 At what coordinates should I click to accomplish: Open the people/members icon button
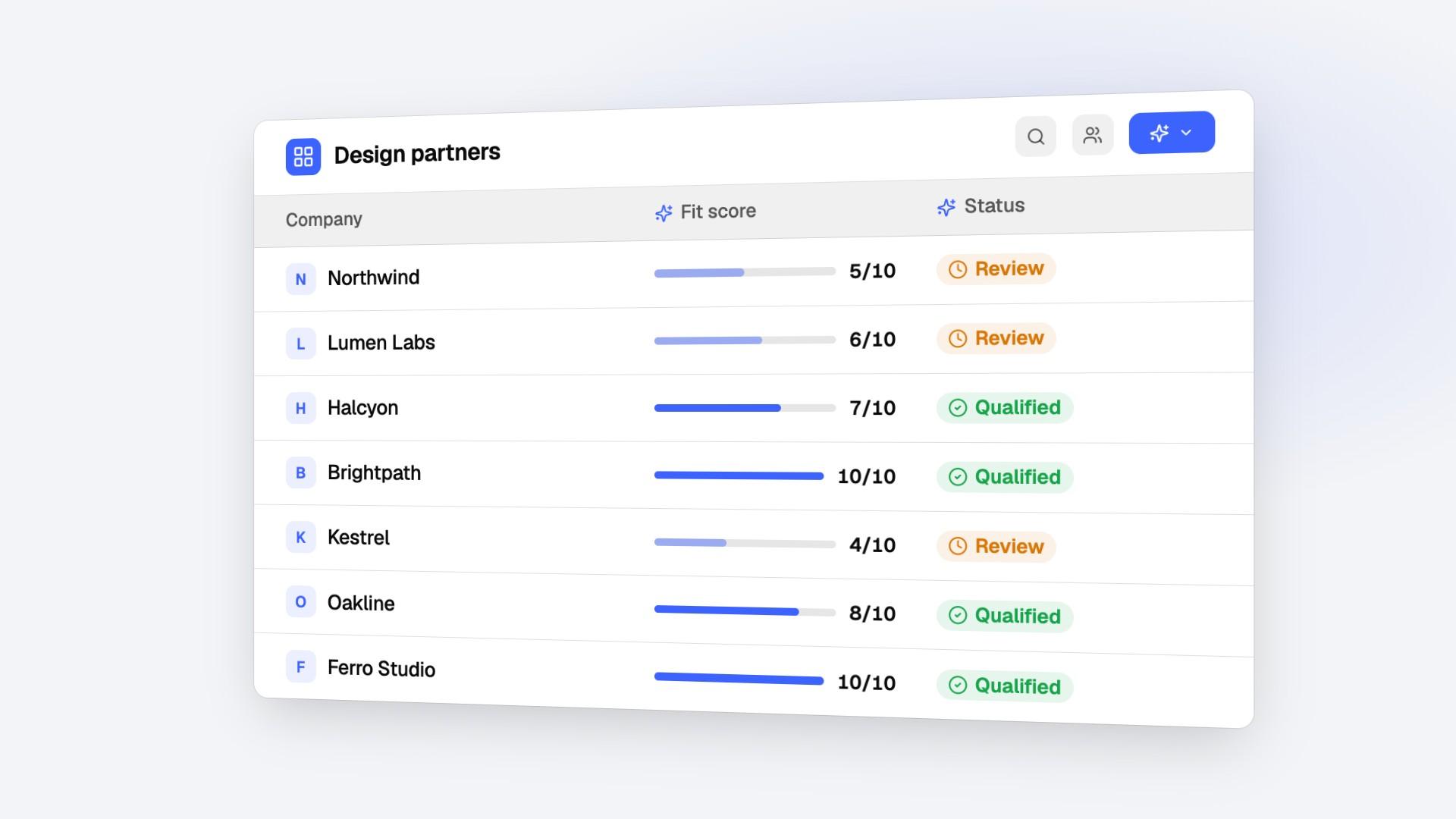tap(1093, 135)
